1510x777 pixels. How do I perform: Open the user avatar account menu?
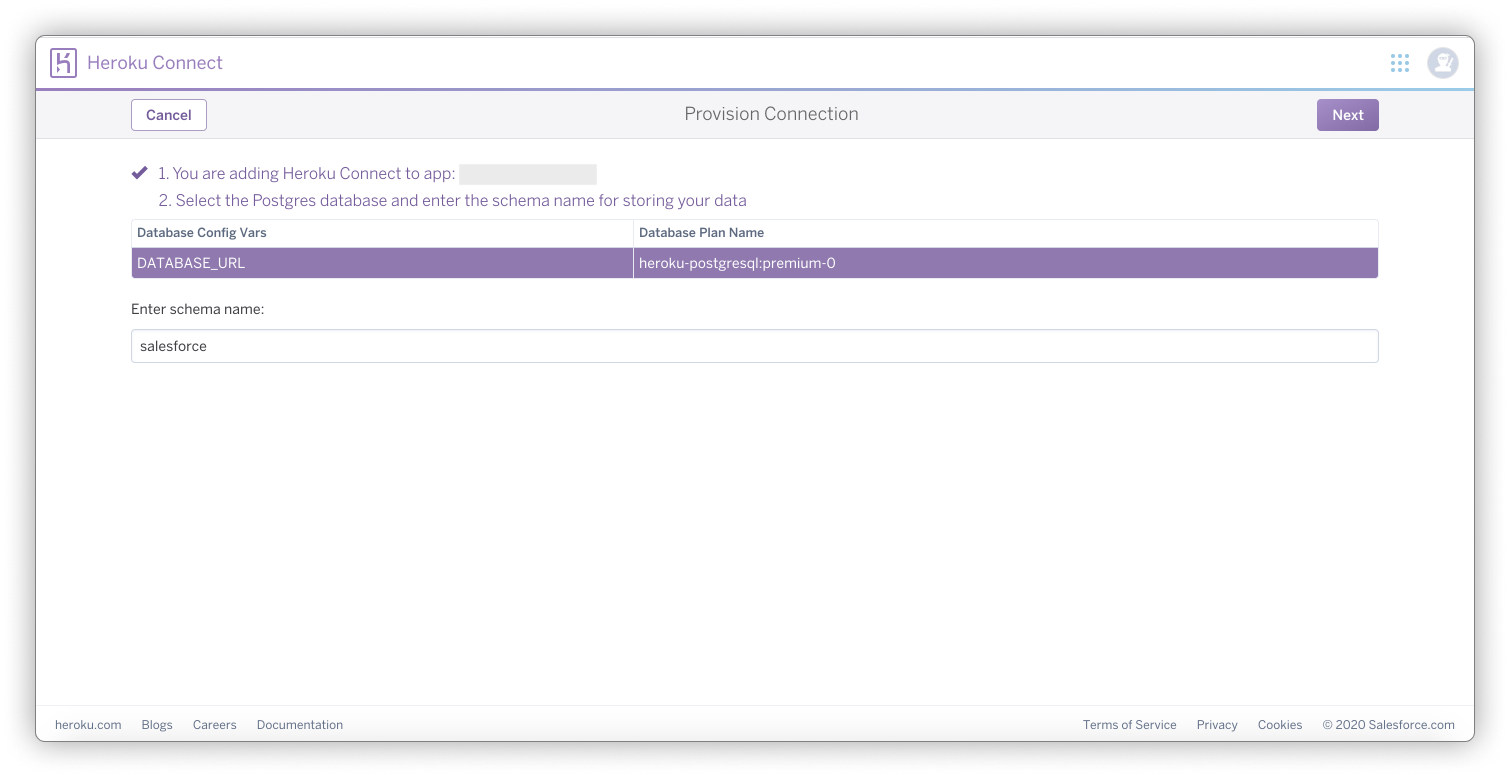click(1442, 63)
